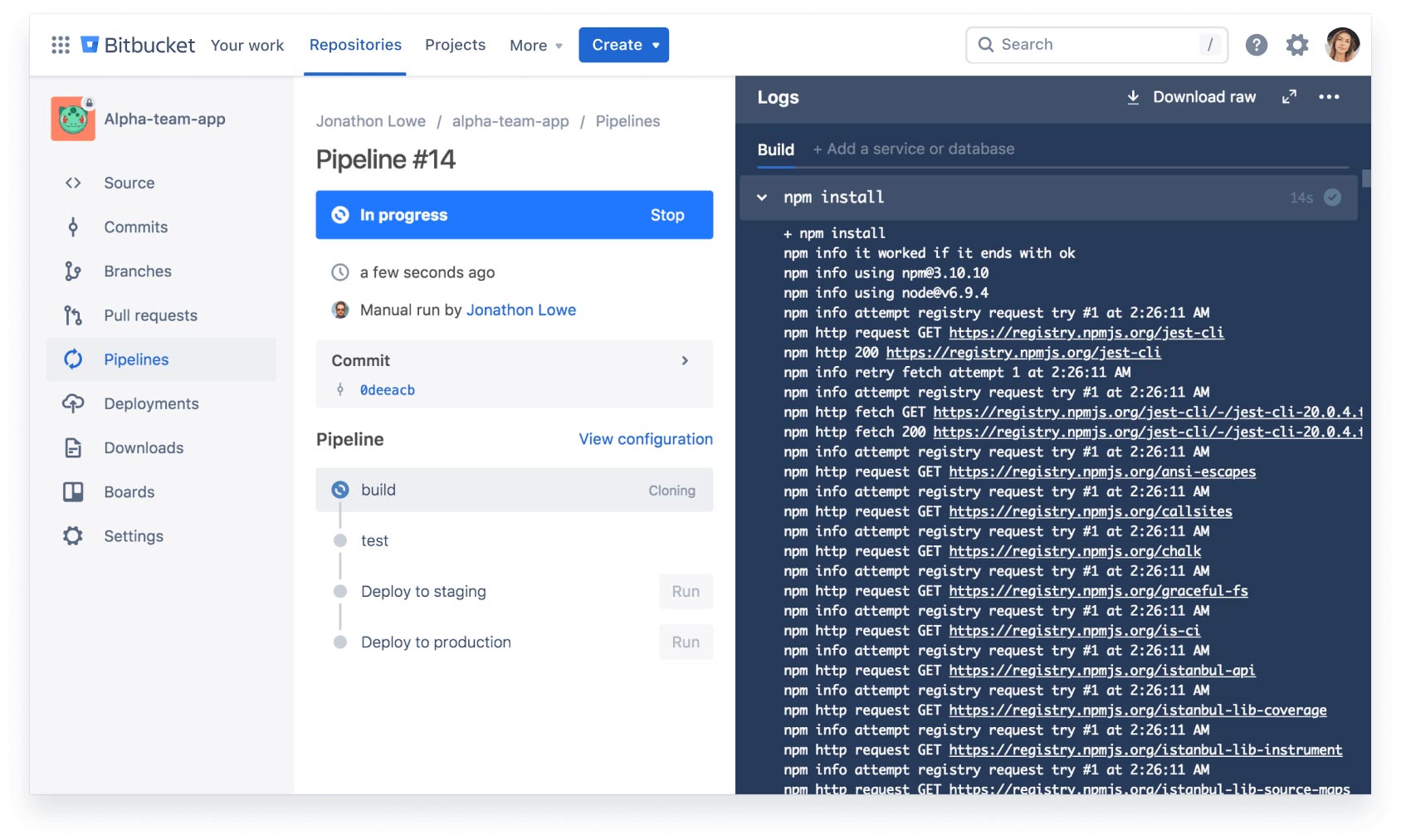Open the registry.npmjs.org/callsites log link
Image resolution: width=1401 pixels, height=840 pixels.
point(1091,512)
